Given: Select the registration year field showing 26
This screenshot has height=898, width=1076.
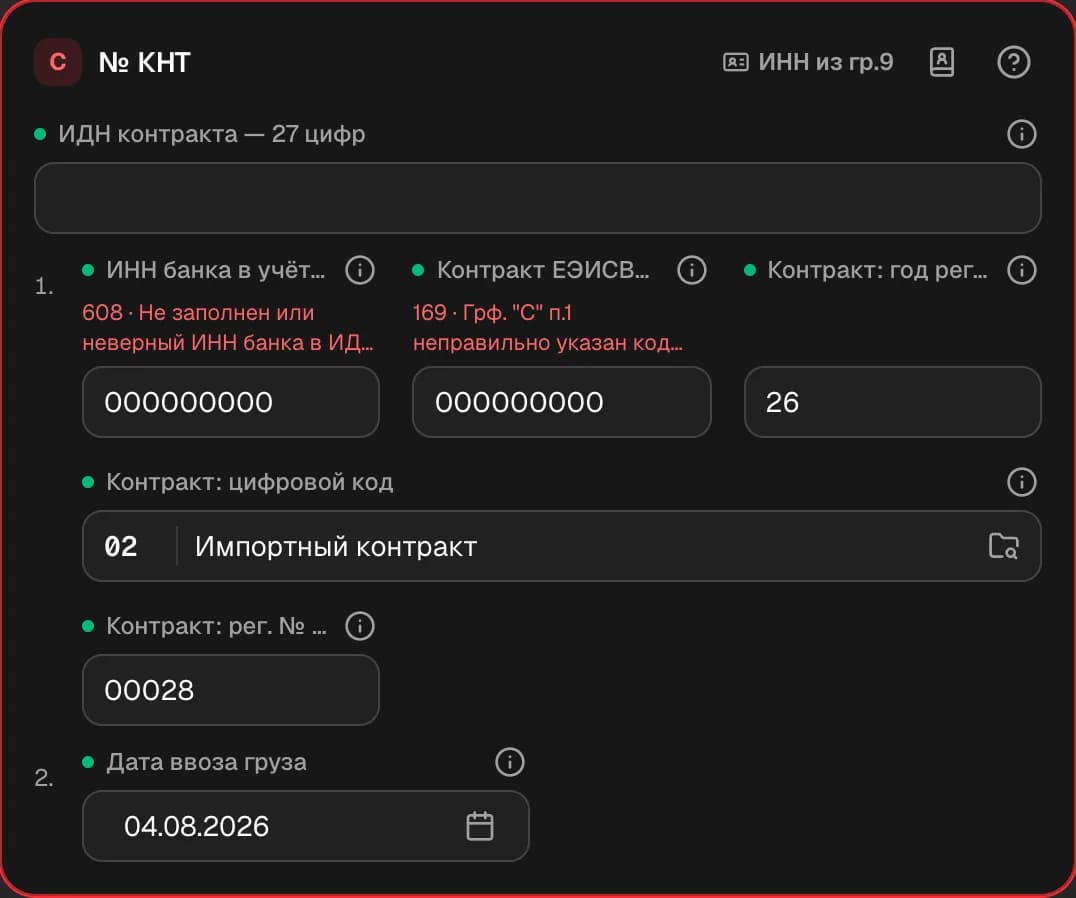Looking at the screenshot, I should point(893,402).
